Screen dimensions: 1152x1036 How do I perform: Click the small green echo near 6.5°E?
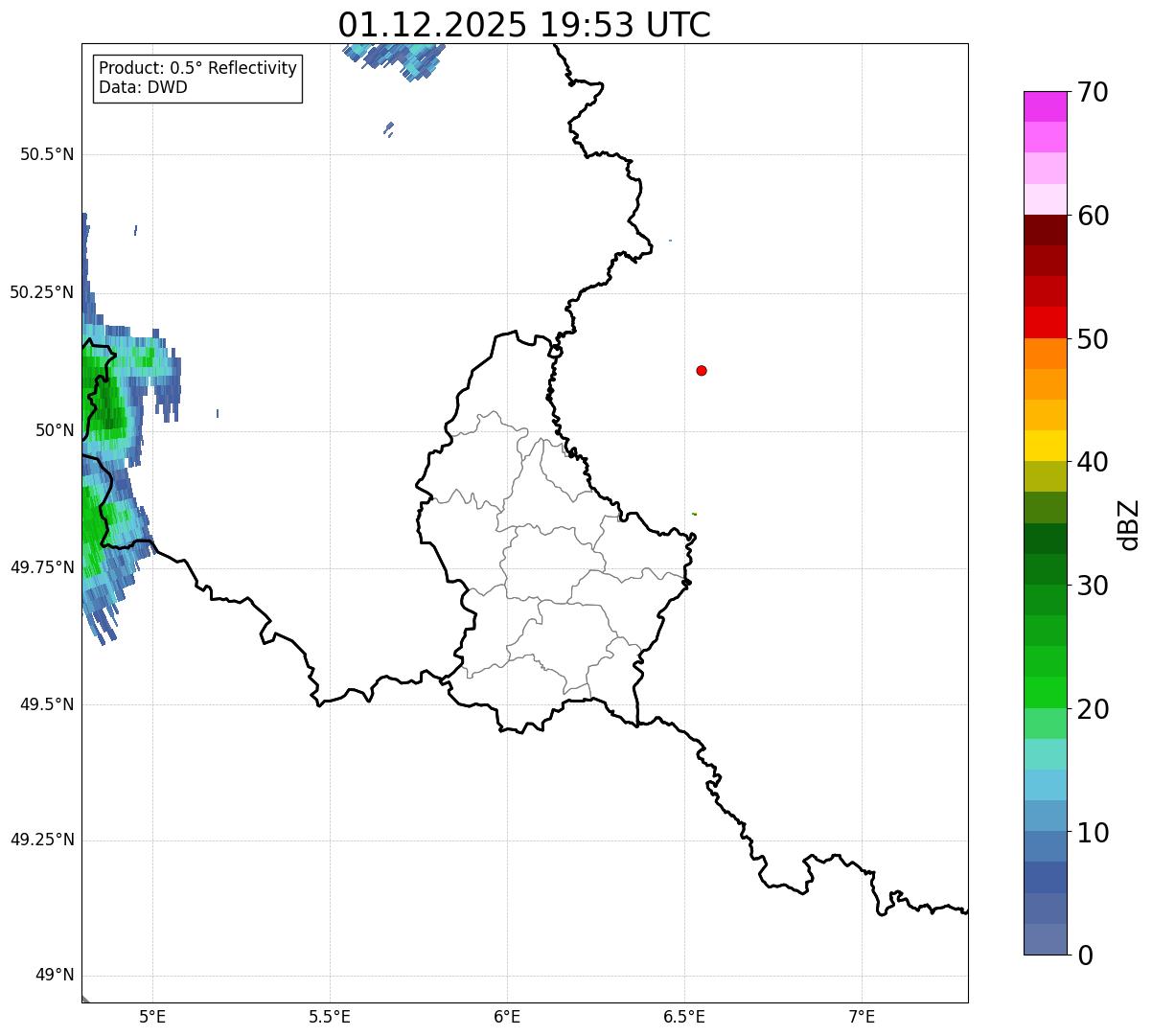(x=694, y=515)
